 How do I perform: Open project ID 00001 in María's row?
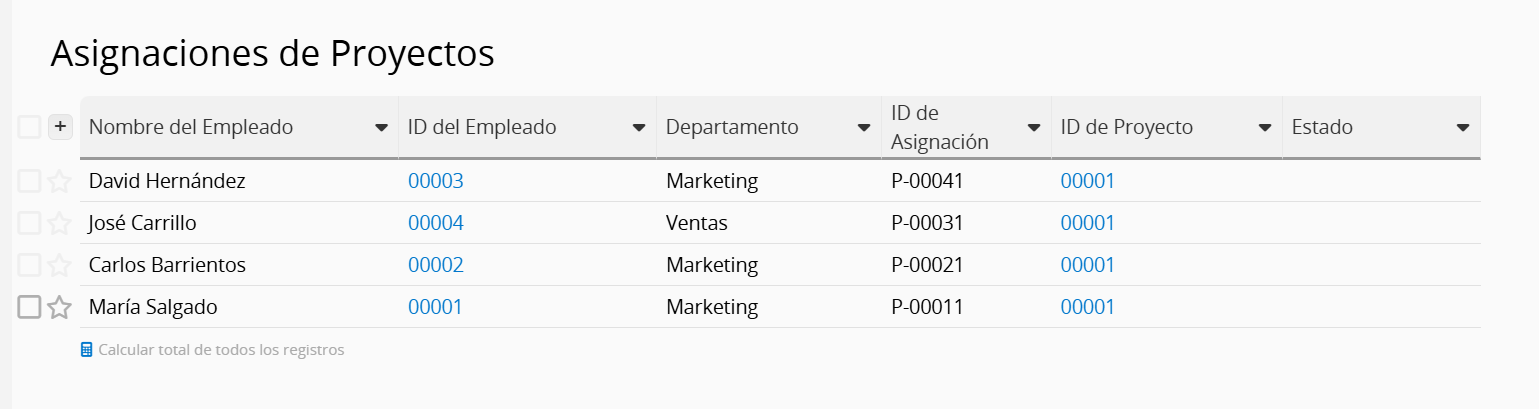tap(1088, 307)
